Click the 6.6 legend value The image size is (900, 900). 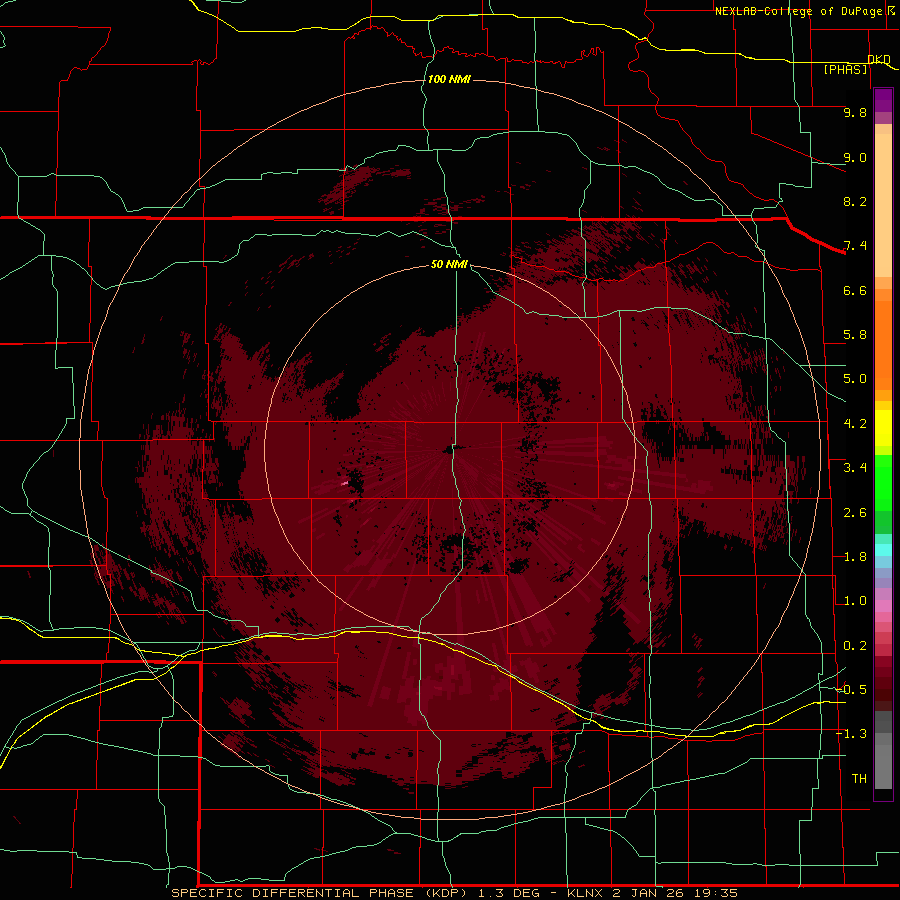click(x=855, y=290)
